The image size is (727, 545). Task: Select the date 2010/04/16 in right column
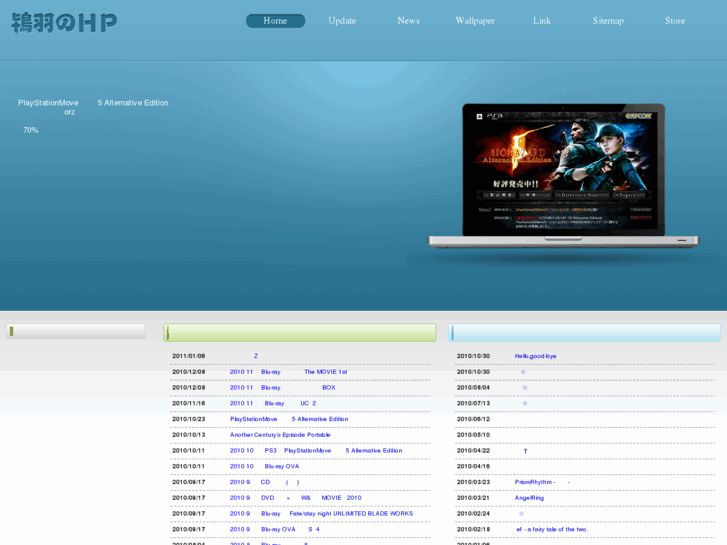pyautogui.click(x=473, y=466)
